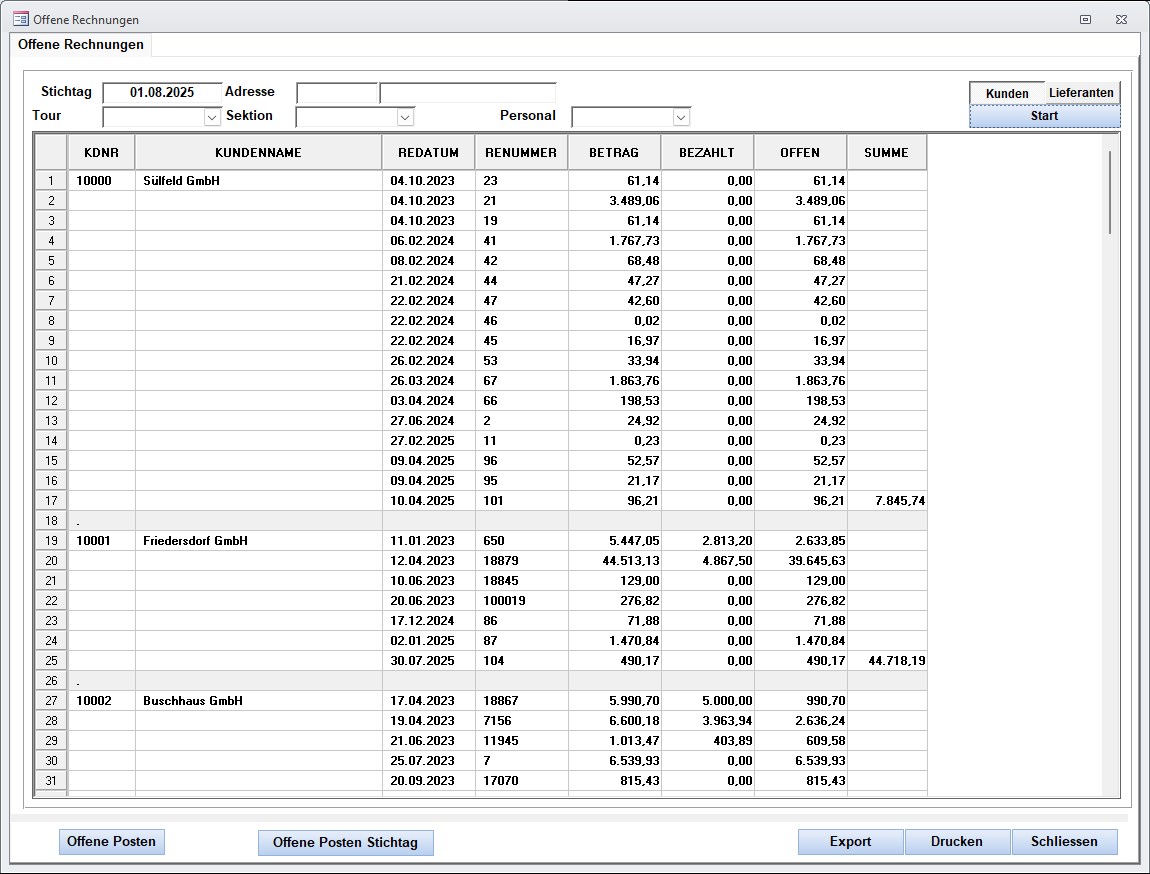Toggle the Kunden view button

[x=1007, y=93]
